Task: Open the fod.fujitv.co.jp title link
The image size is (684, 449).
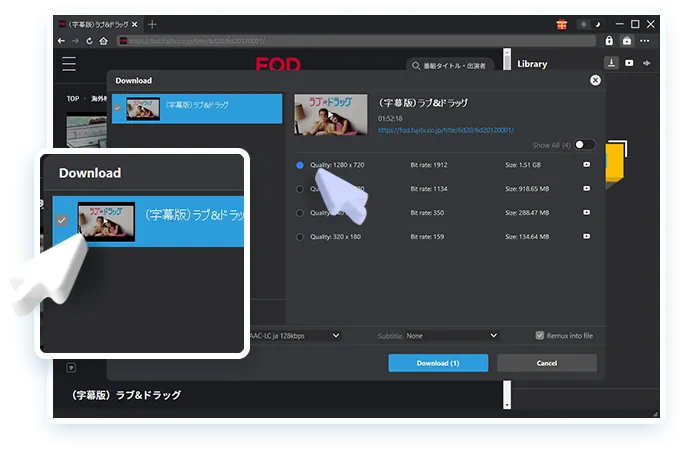Action: click(x=446, y=130)
